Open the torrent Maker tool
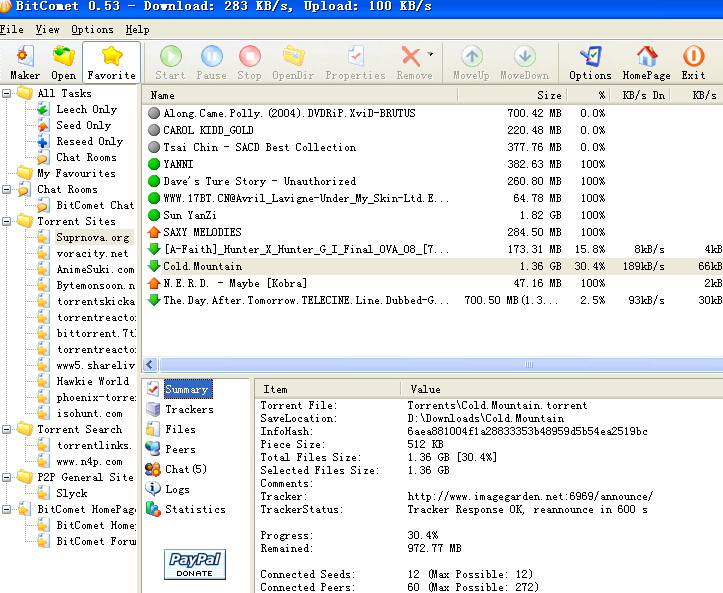The image size is (723, 593). pos(25,63)
